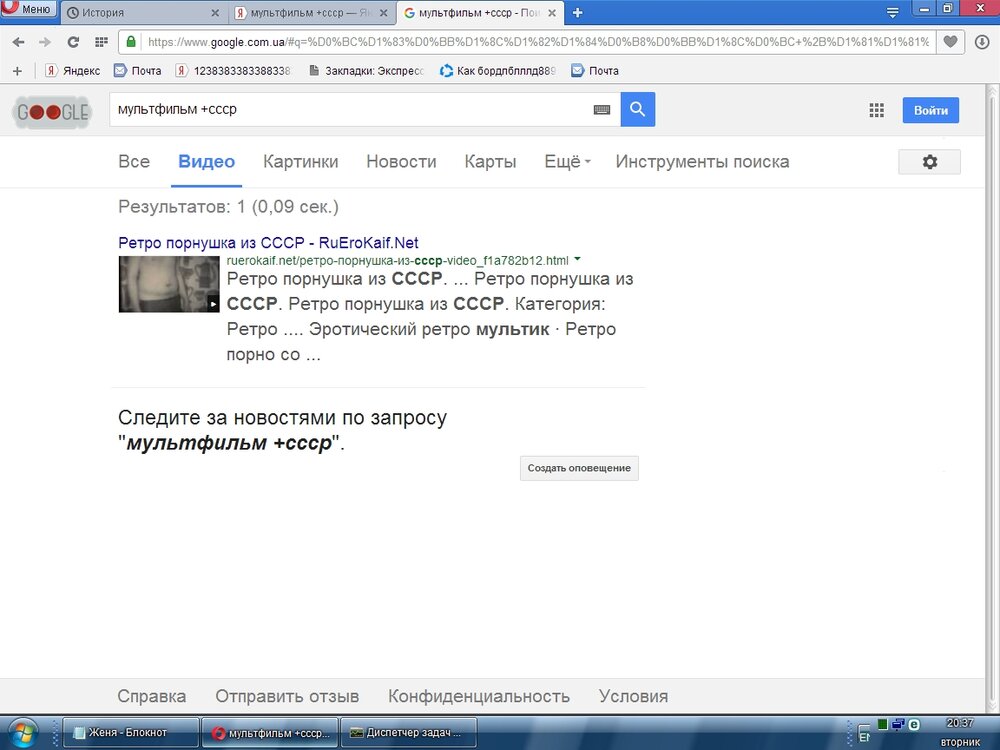The height and width of the screenshot is (750, 1000).
Task: Open the search settings gear dropdown
Action: (929, 162)
